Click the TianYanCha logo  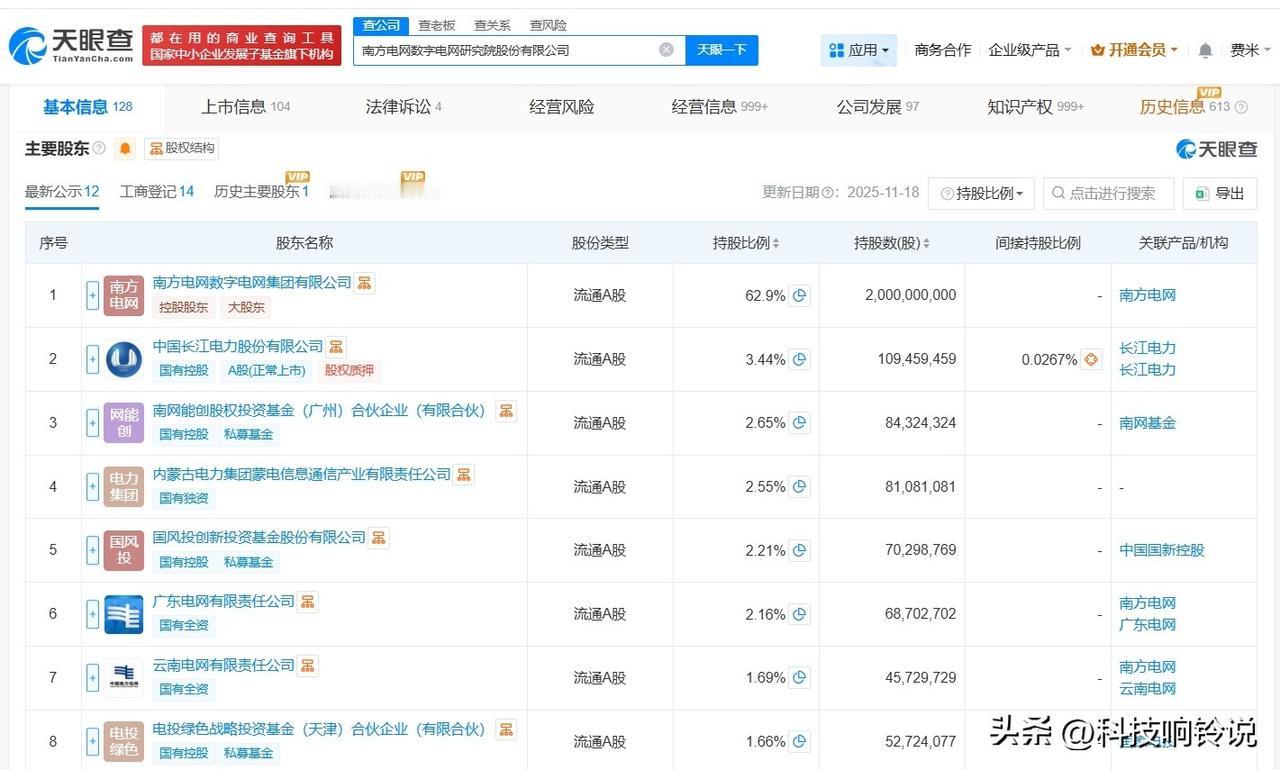pos(71,45)
